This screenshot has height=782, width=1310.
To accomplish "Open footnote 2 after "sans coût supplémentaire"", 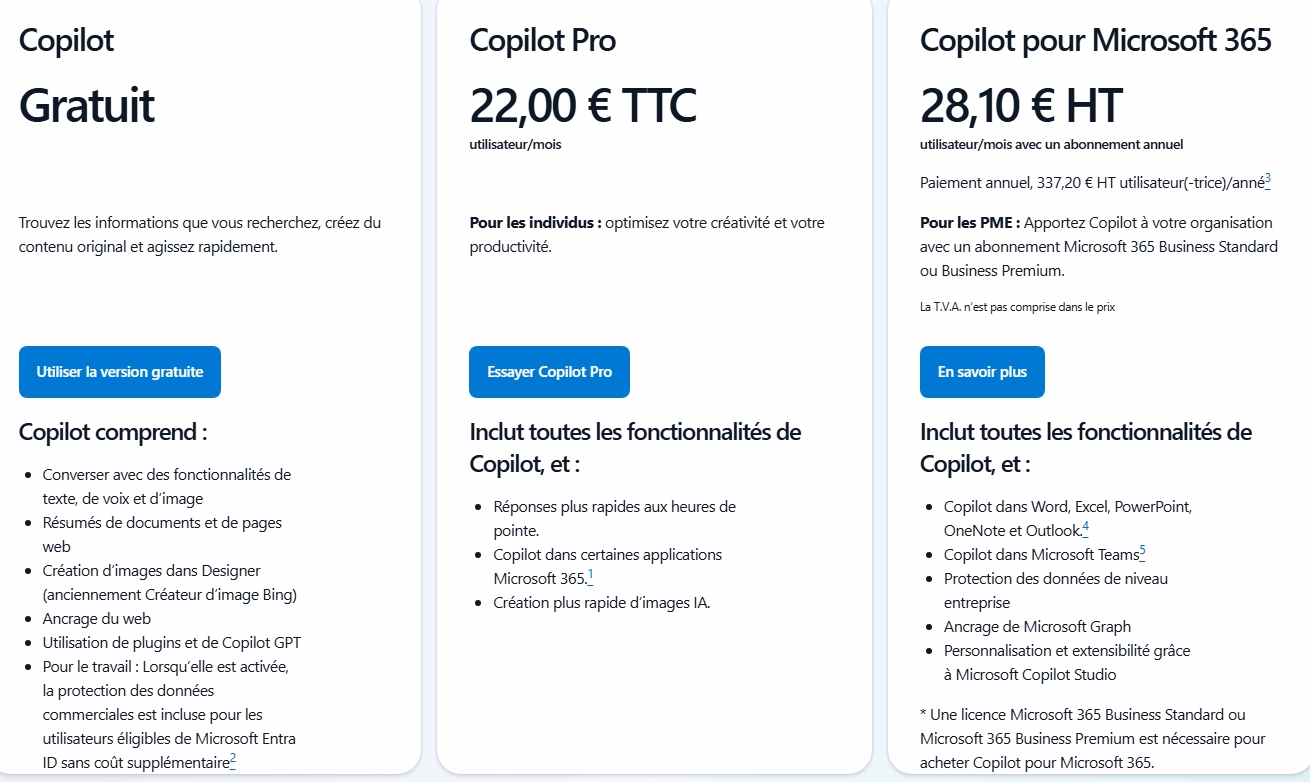I will [x=233, y=759].
